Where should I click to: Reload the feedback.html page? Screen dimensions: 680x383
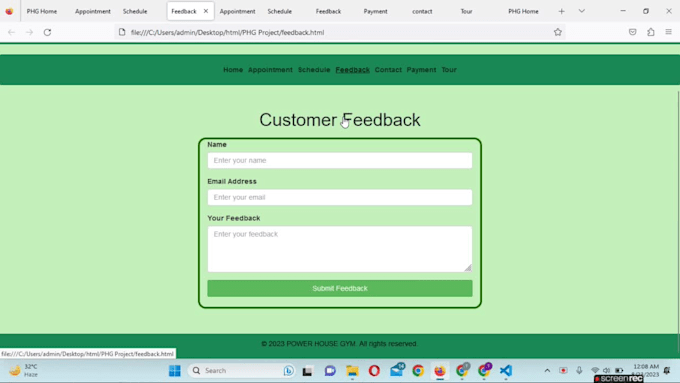47,32
